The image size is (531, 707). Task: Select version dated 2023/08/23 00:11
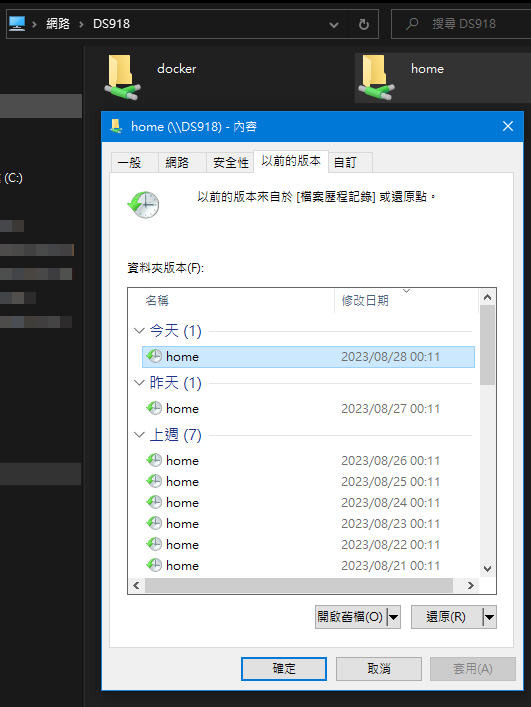[x=308, y=523]
